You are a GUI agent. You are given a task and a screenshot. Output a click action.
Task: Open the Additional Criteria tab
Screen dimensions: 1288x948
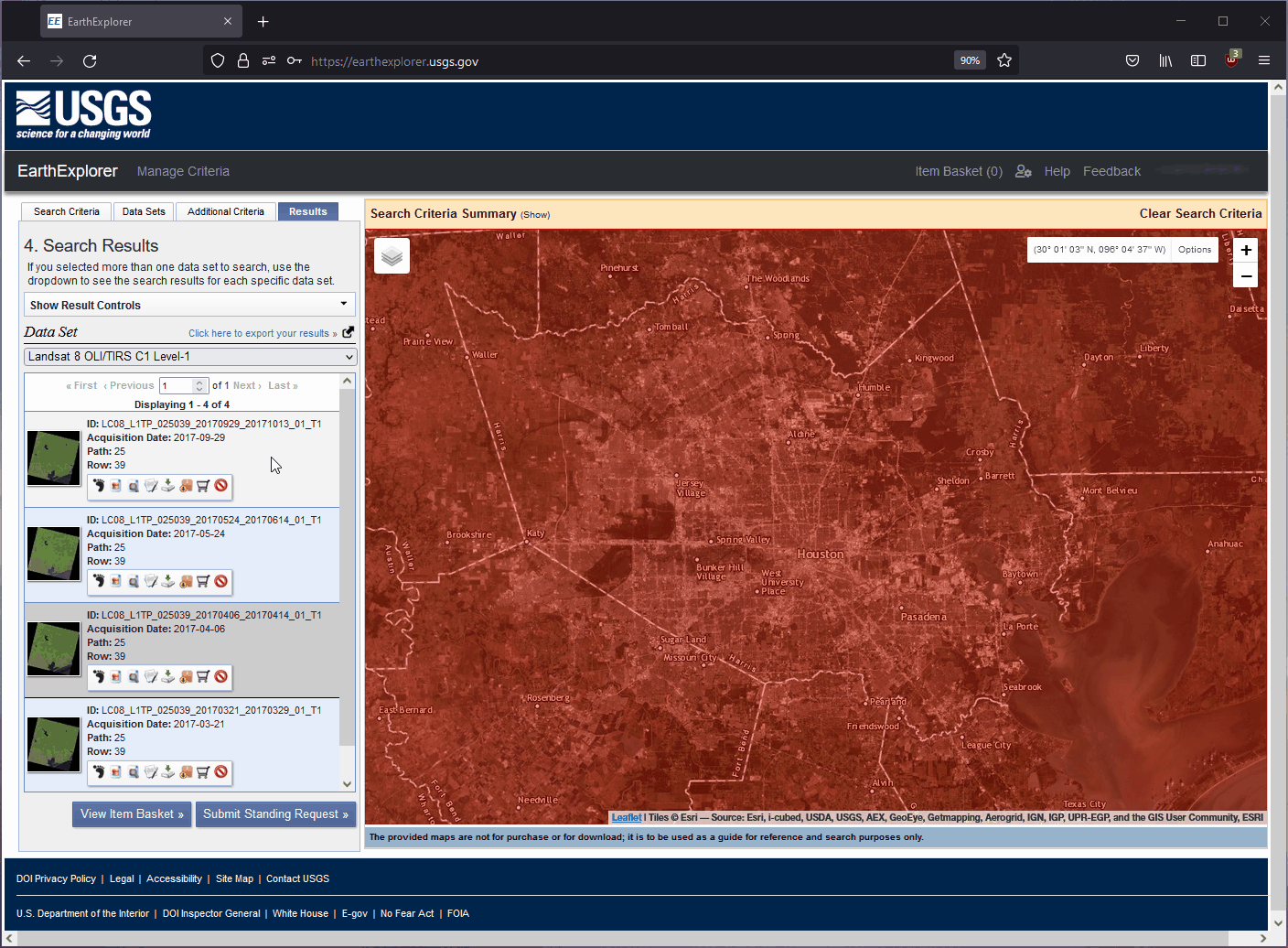pos(224,211)
